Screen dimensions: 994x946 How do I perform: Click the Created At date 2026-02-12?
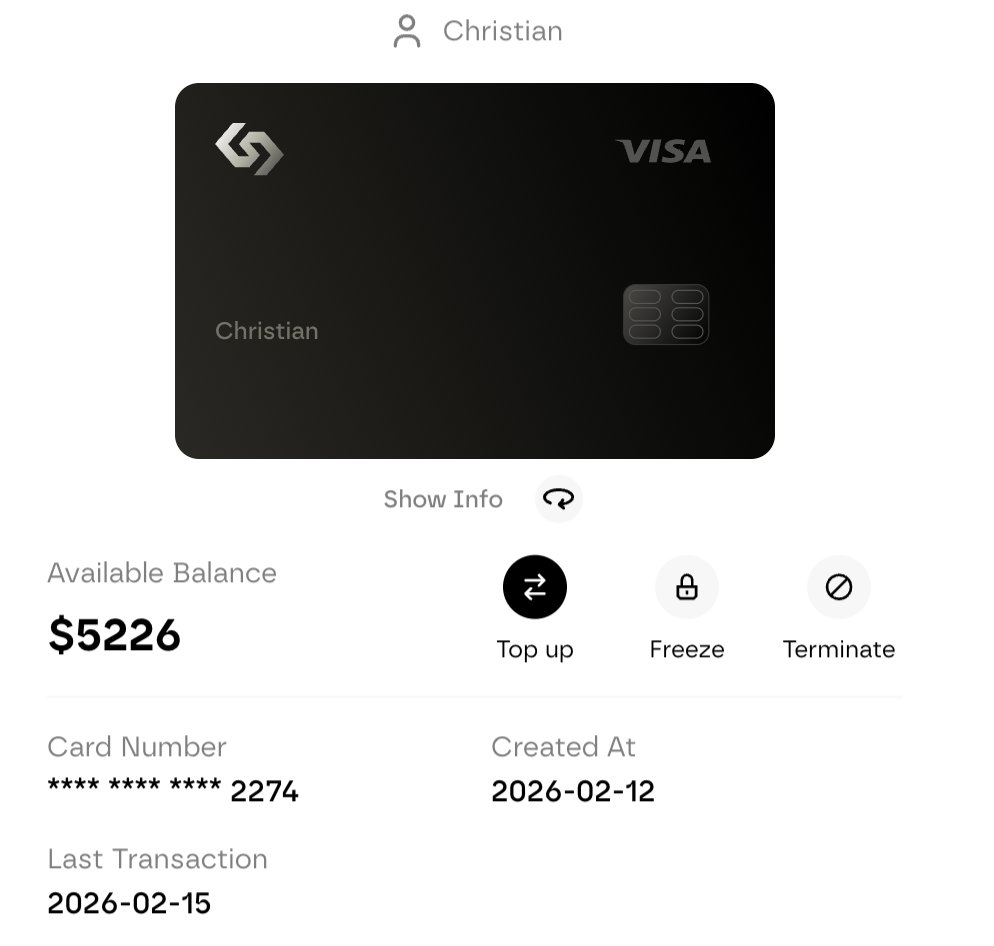[573, 791]
